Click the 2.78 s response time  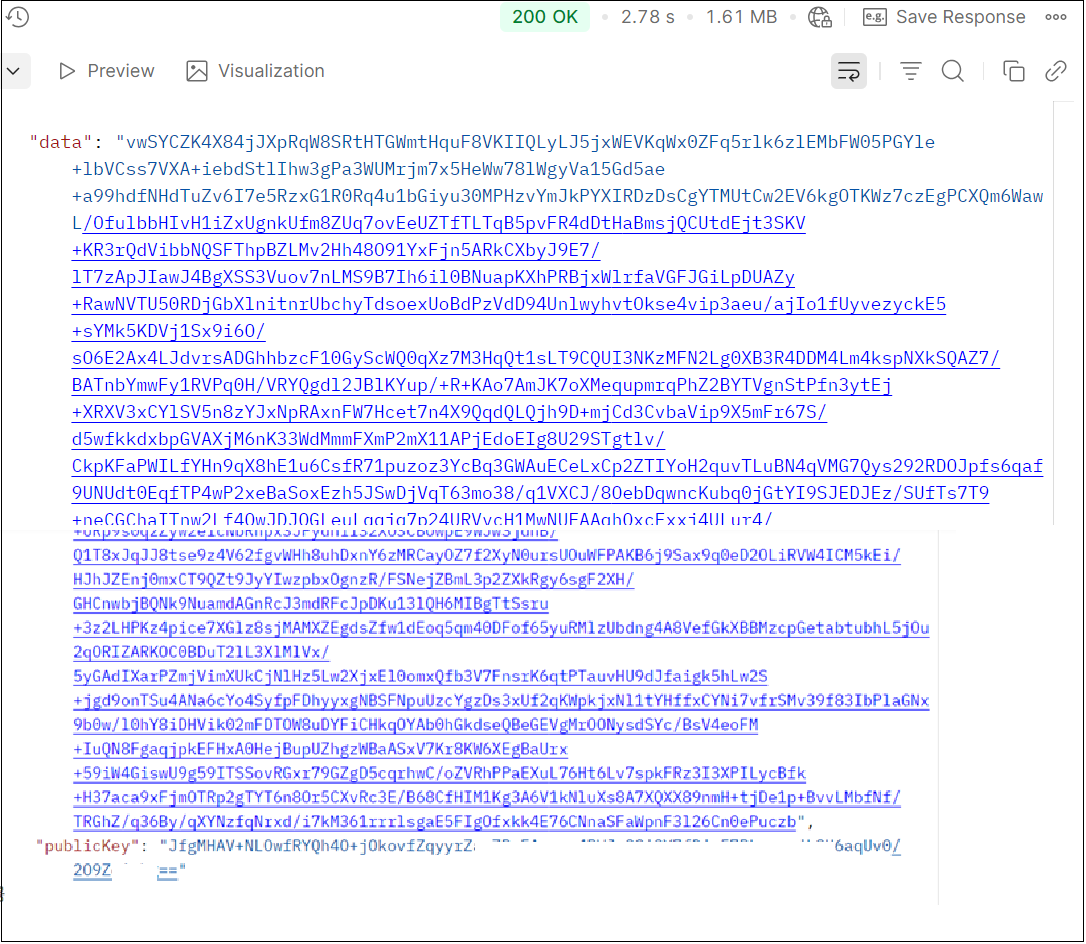(x=647, y=17)
